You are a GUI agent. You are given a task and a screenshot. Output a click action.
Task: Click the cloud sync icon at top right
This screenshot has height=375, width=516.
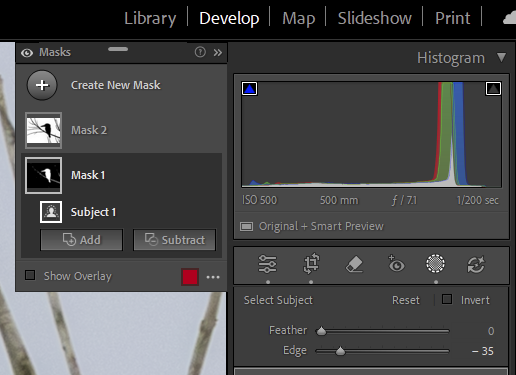[509, 18]
